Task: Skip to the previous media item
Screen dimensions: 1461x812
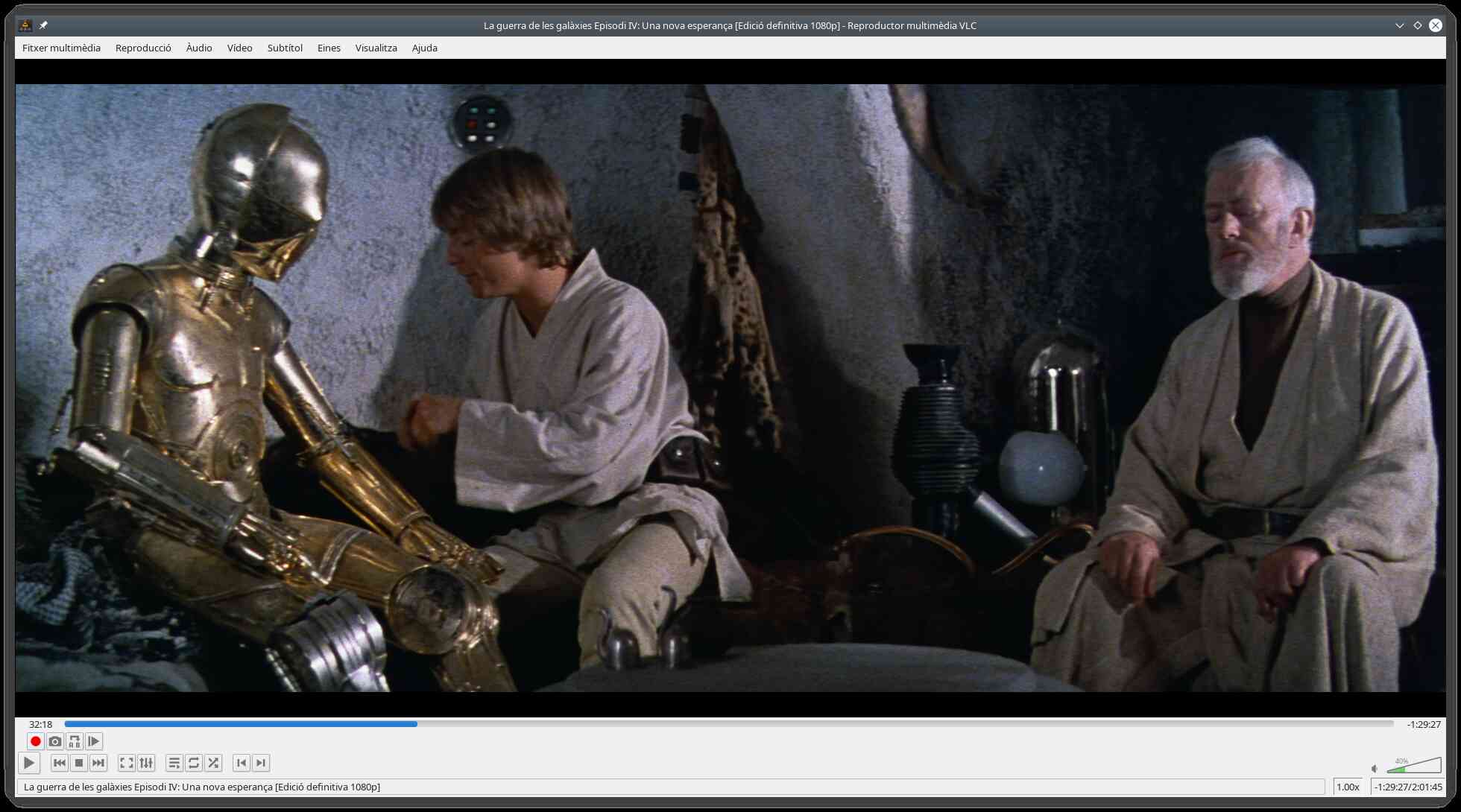Action: 60,763
